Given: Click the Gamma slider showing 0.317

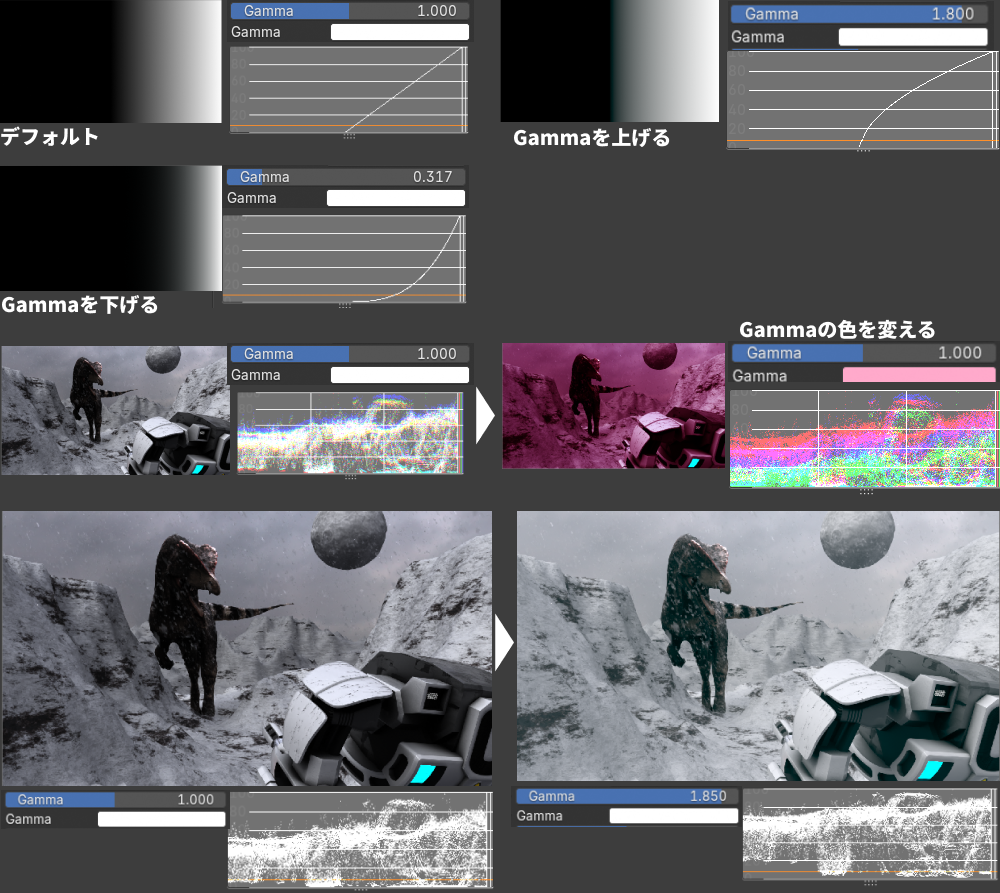Looking at the screenshot, I should pyautogui.click(x=347, y=177).
